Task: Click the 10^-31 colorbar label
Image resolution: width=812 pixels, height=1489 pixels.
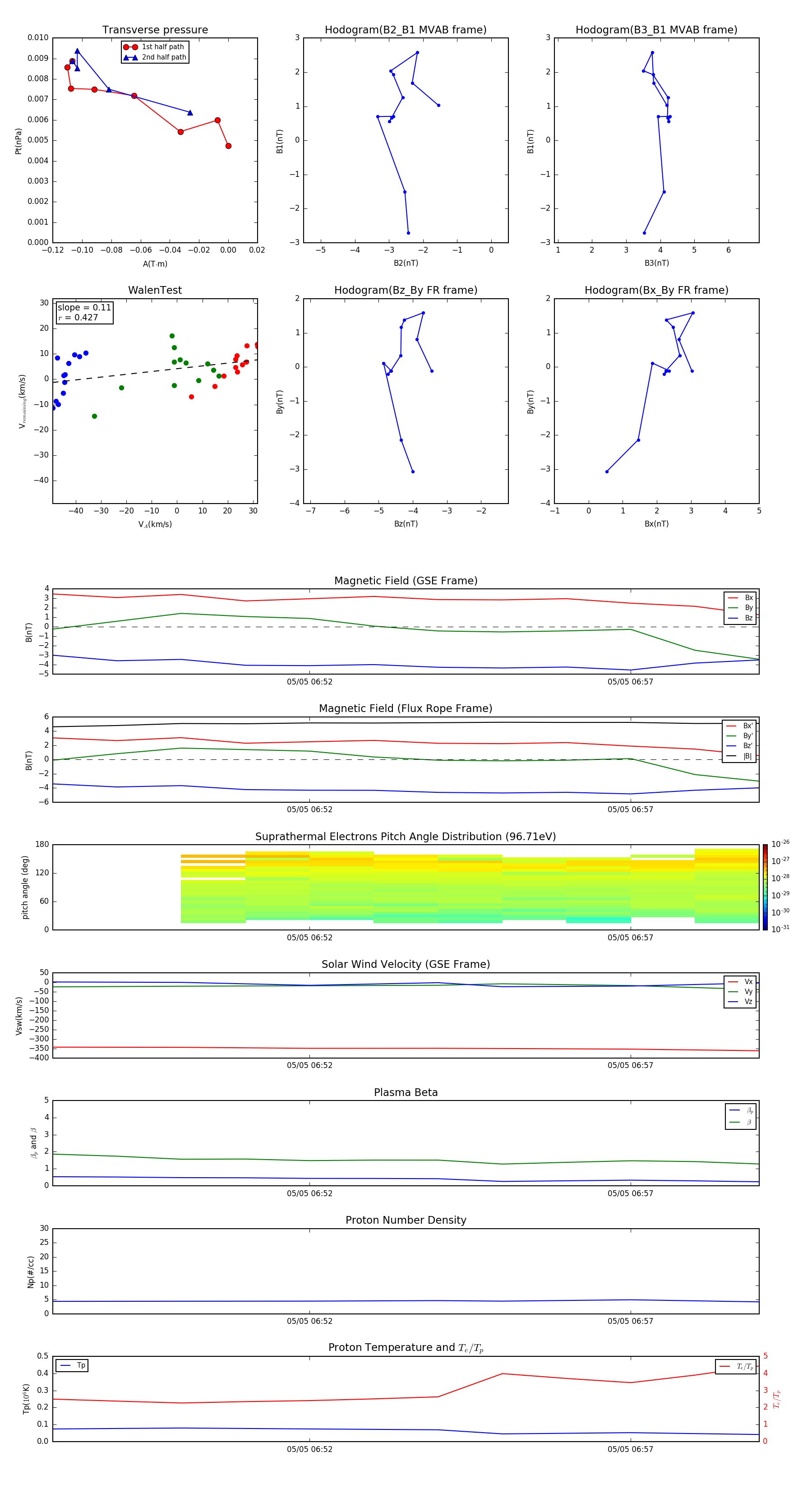Action: pyautogui.click(x=780, y=929)
